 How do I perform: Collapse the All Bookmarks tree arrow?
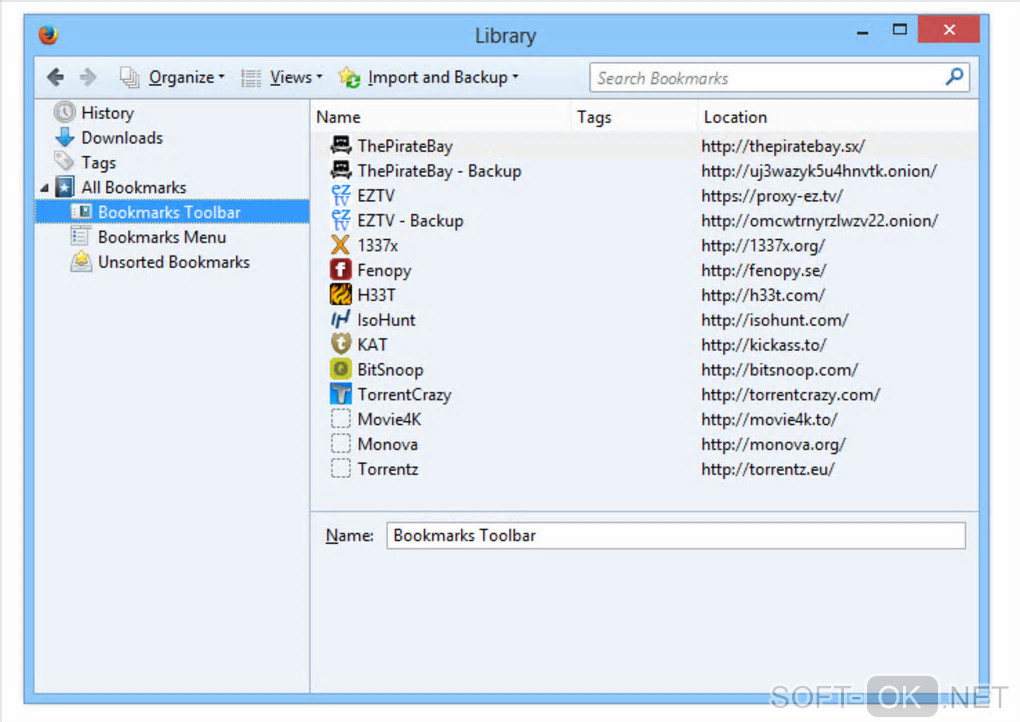click(44, 188)
